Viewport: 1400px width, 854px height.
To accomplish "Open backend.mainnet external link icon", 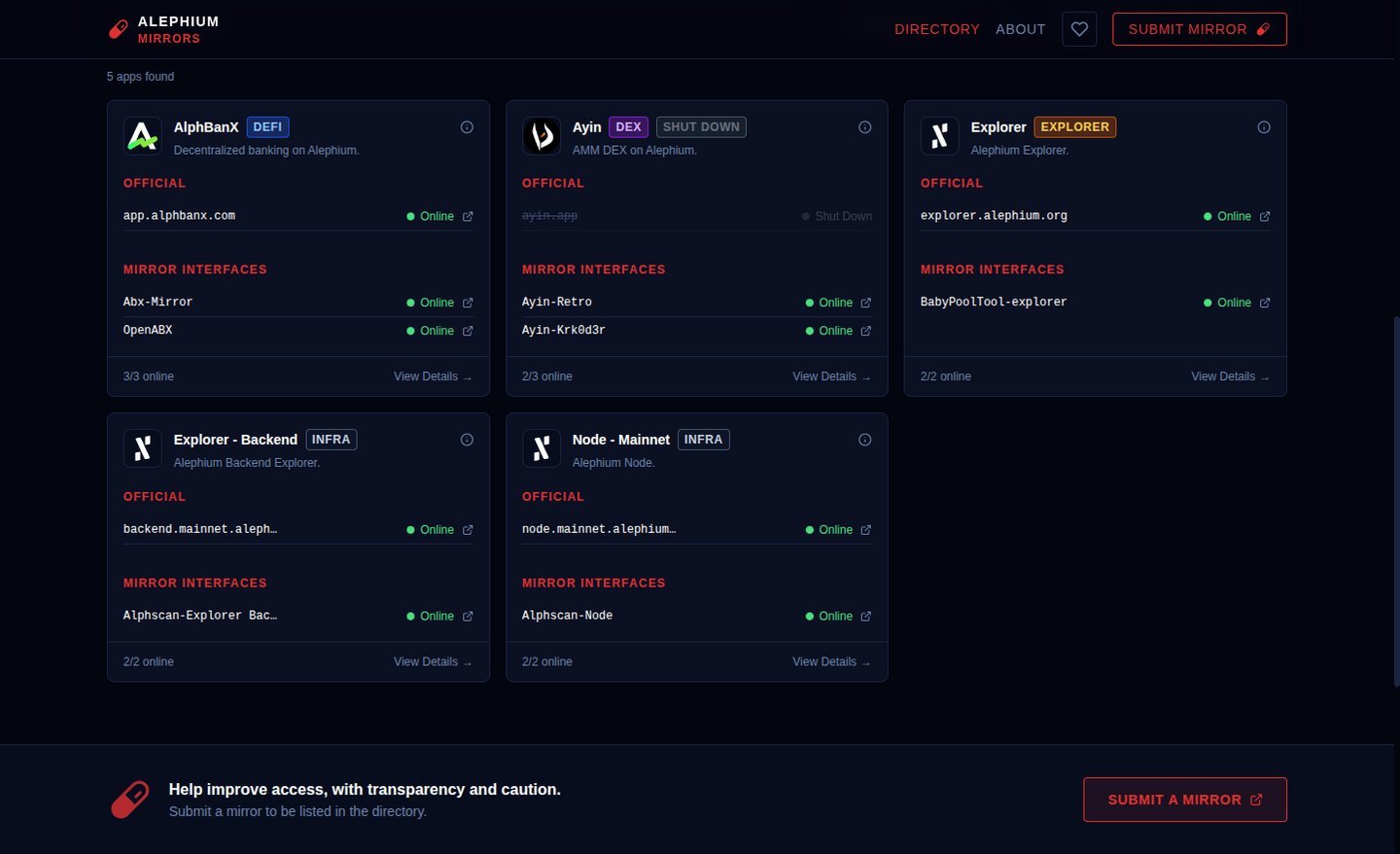I will click(468, 530).
